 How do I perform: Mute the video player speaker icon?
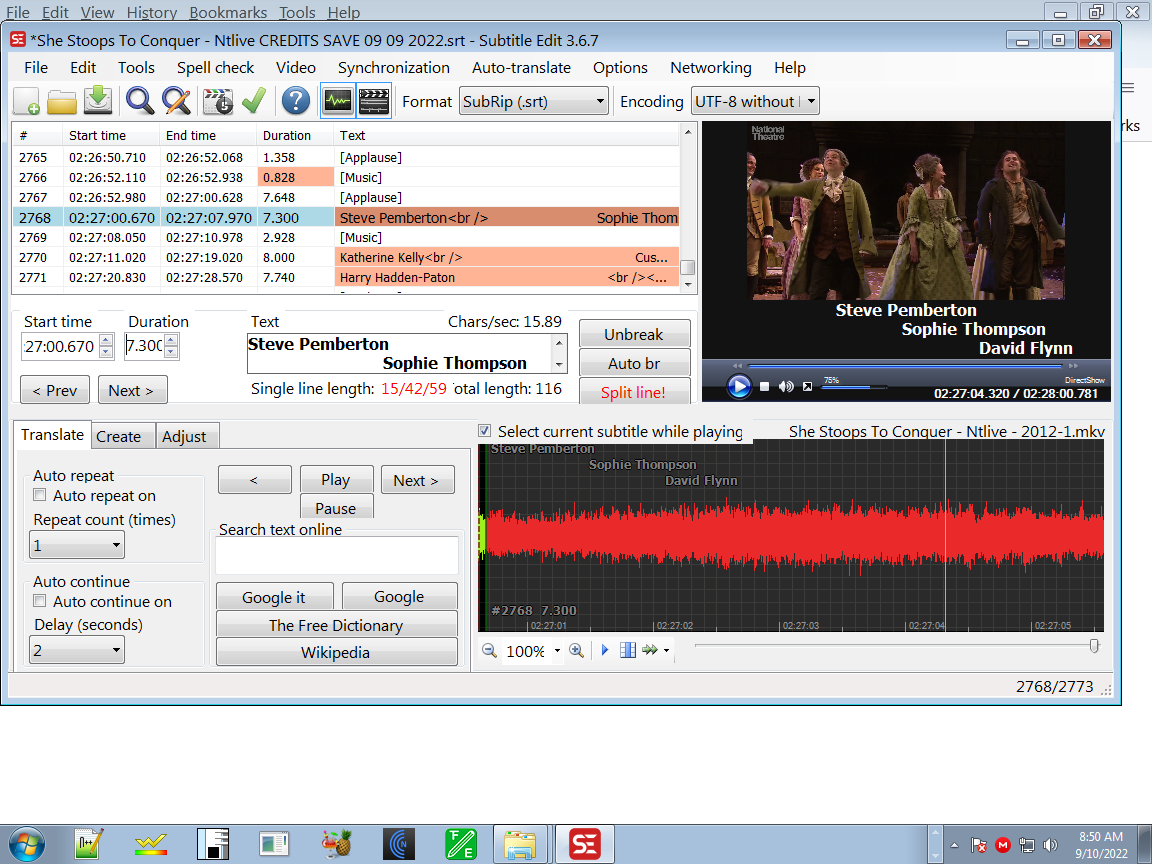pyautogui.click(x=786, y=386)
